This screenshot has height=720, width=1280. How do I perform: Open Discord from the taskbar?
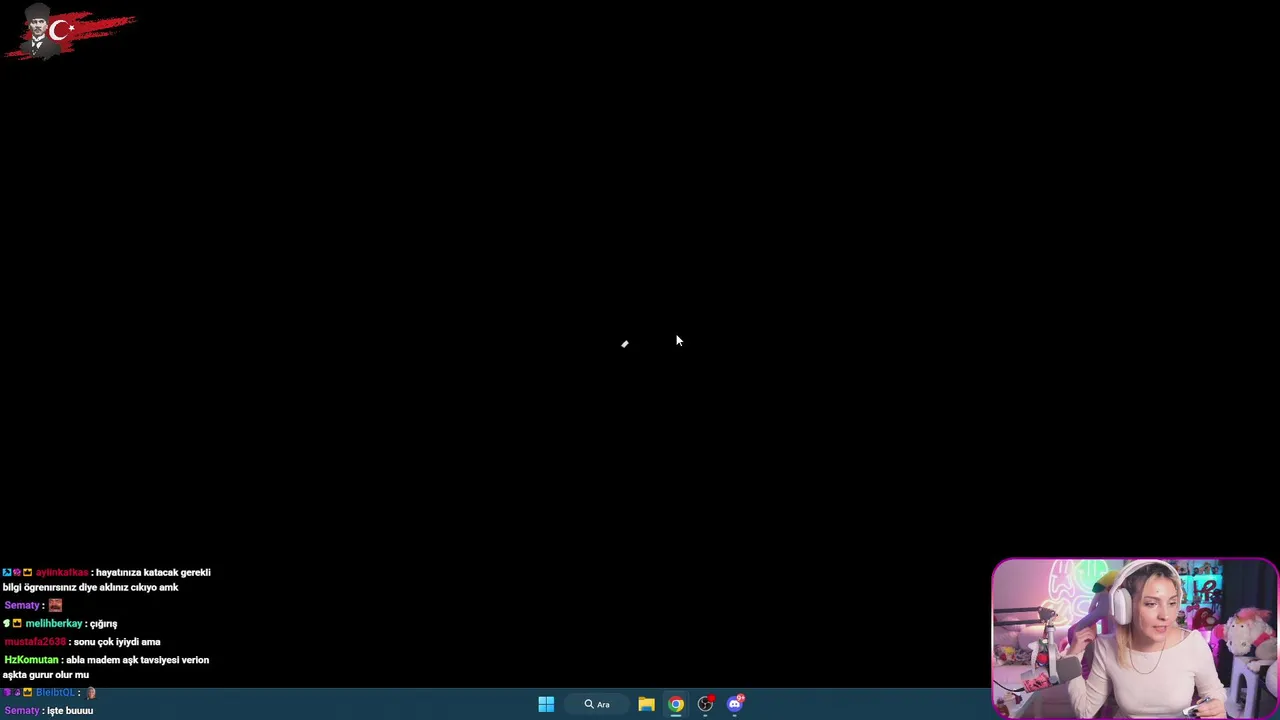tap(735, 704)
